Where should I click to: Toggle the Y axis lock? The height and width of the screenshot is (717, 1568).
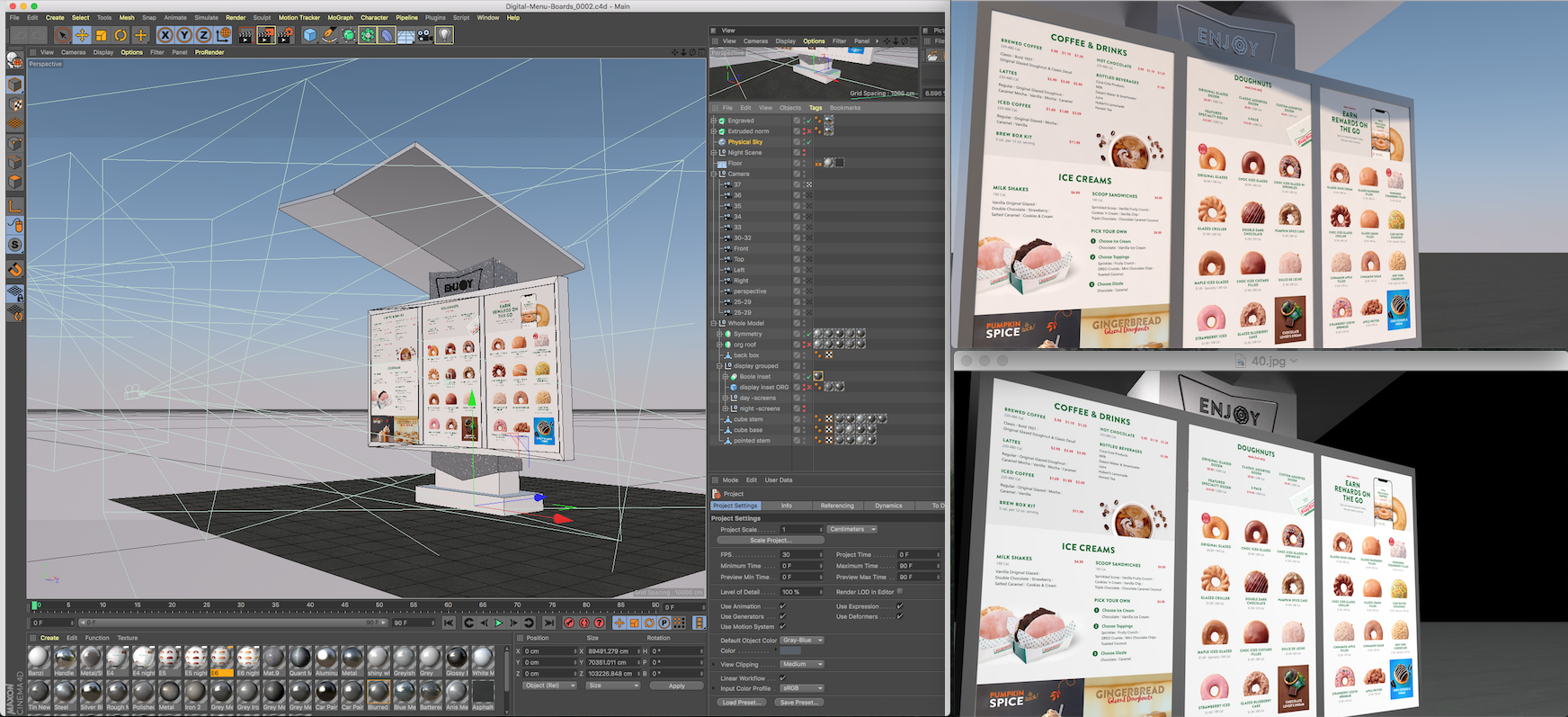point(184,35)
